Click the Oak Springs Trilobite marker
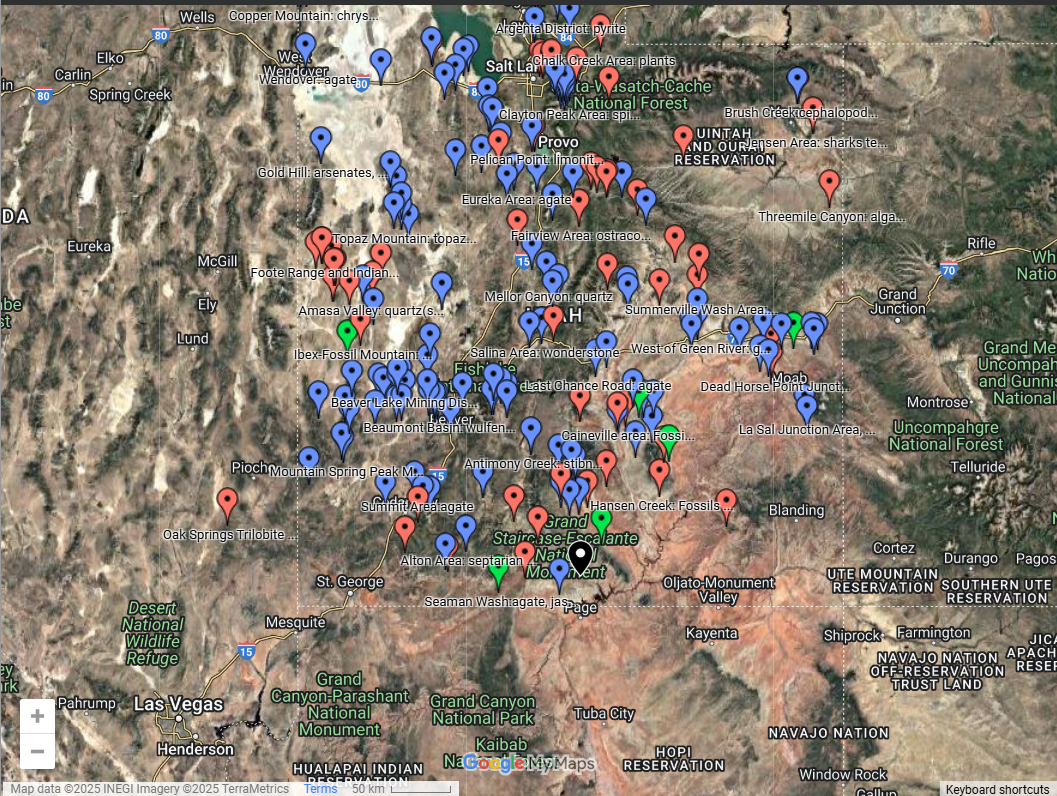The image size is (1057, 796). point(227,500)
